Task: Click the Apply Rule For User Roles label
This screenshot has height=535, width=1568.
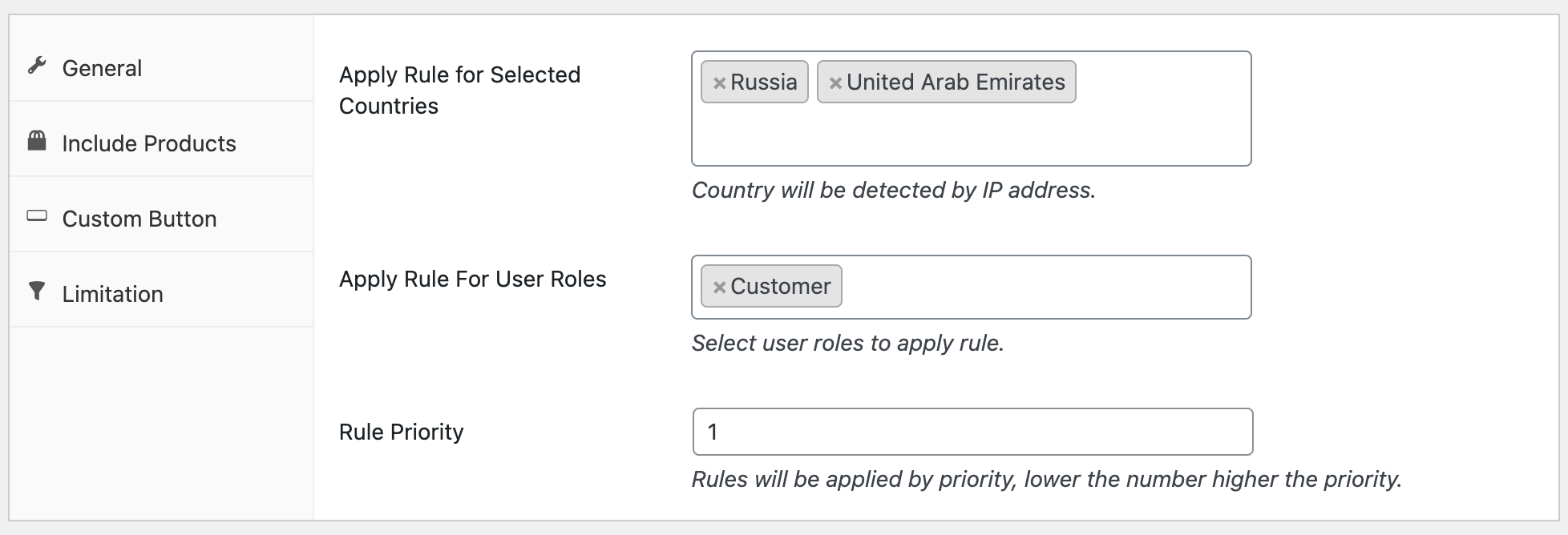Action: pyautogui.click(x=472, y=279)
